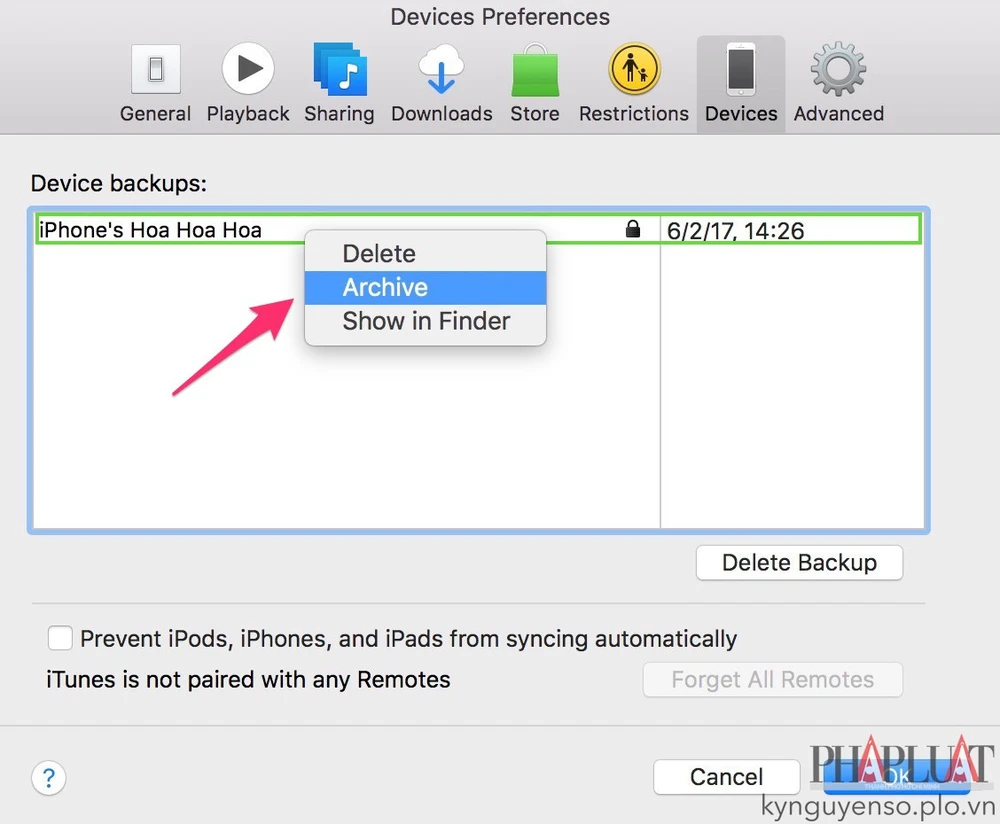Image resolution: width=1000 pixels, height=824 pixels.
Task: Switch to Sharing preferences music icon
Action: tap(339, 70)
